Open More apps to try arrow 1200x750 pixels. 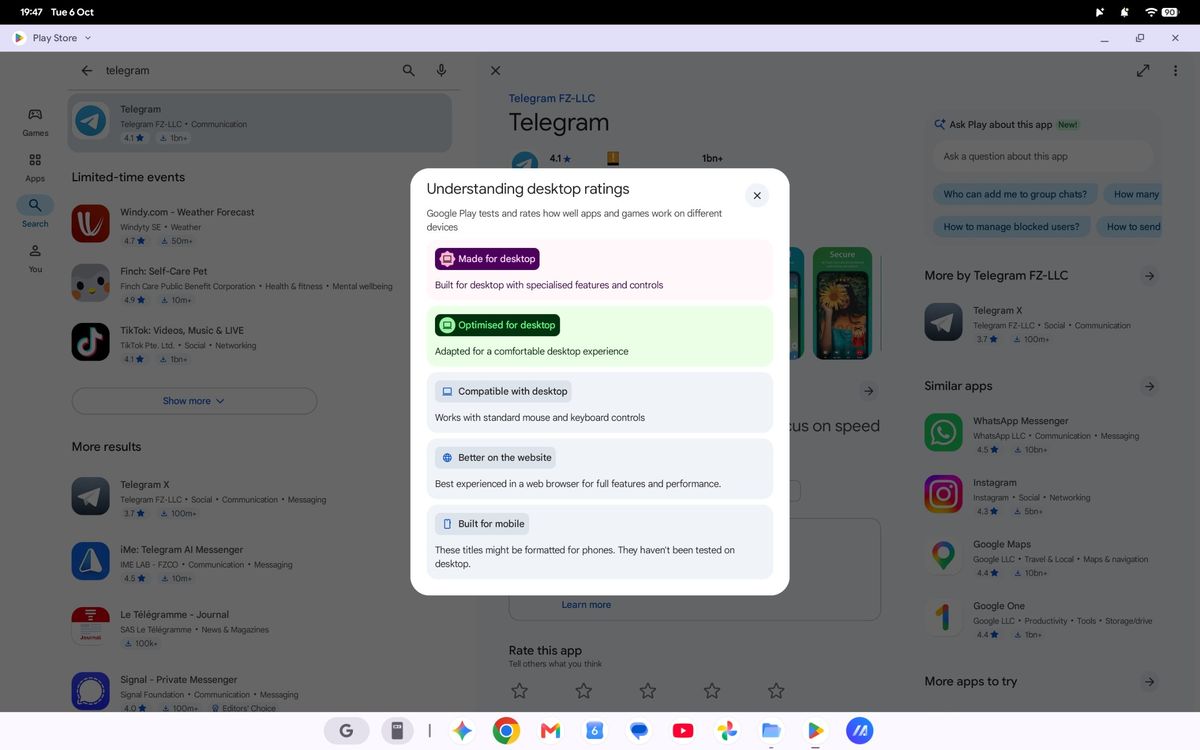[1149, 682]
